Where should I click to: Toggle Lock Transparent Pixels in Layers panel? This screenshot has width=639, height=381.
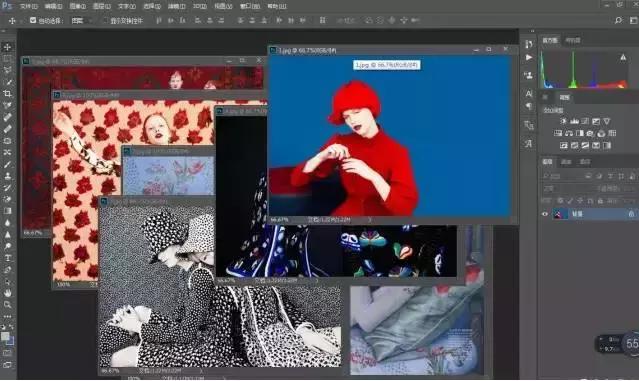coord(560,201)
